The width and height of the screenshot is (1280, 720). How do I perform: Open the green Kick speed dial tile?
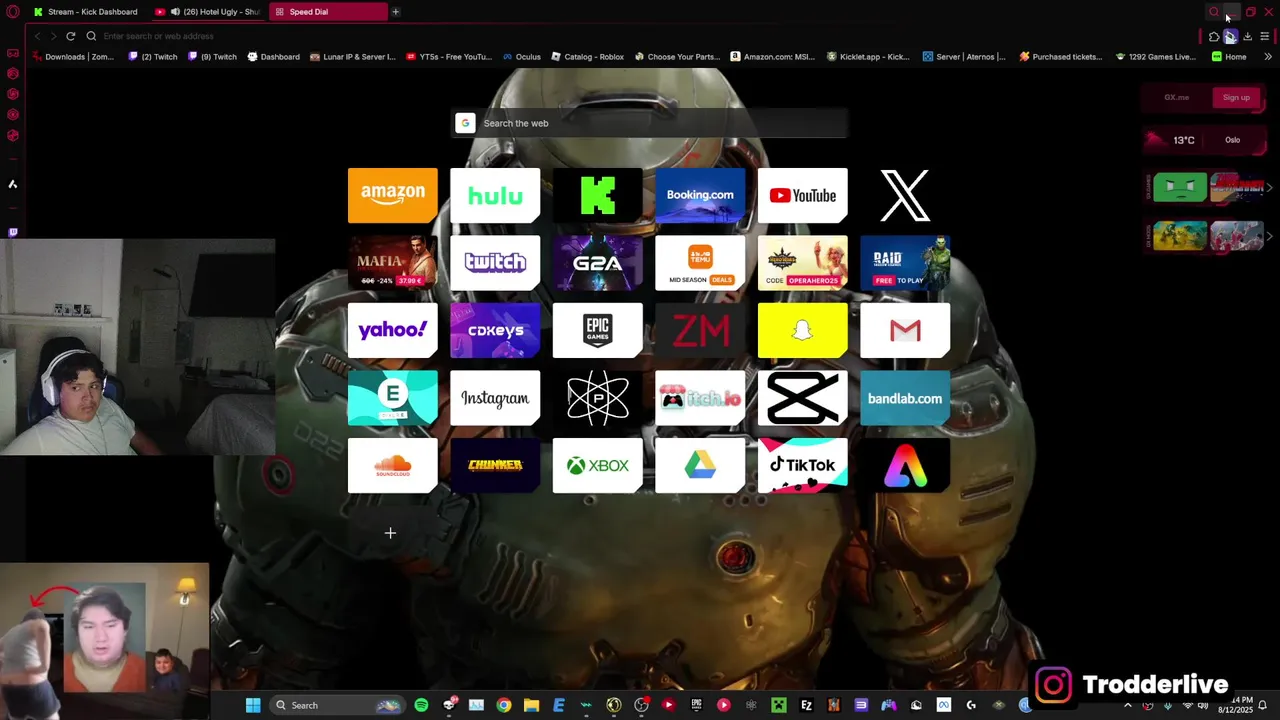(x=597, y=195)
